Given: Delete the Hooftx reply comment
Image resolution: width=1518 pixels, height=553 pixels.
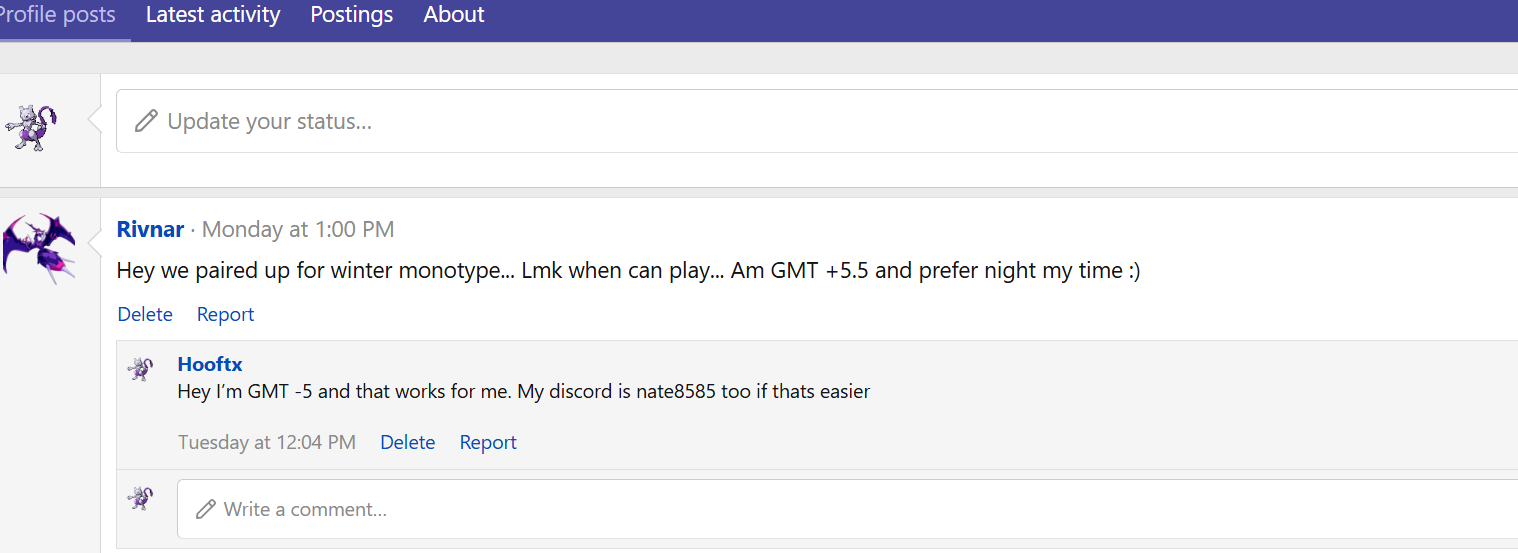Looking at the screenshot, I should (407, 442).
